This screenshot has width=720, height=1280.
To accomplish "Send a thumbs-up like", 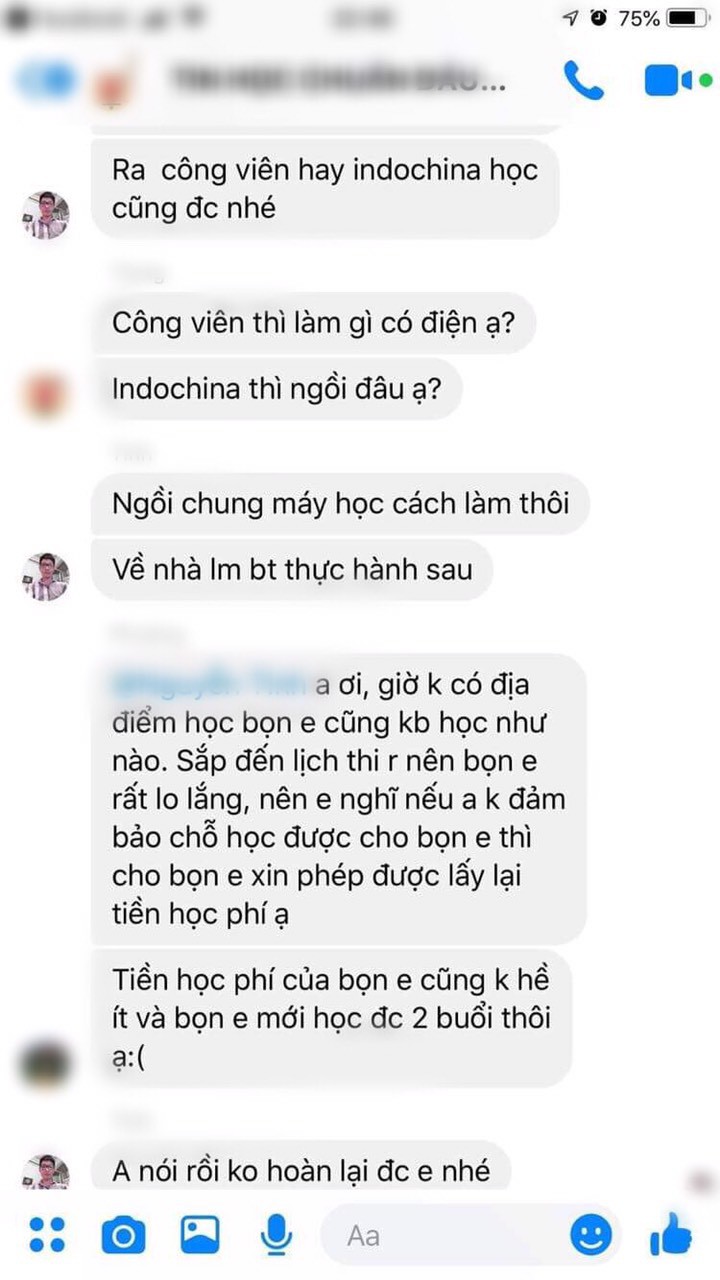I will click(x=670, y=1234).
